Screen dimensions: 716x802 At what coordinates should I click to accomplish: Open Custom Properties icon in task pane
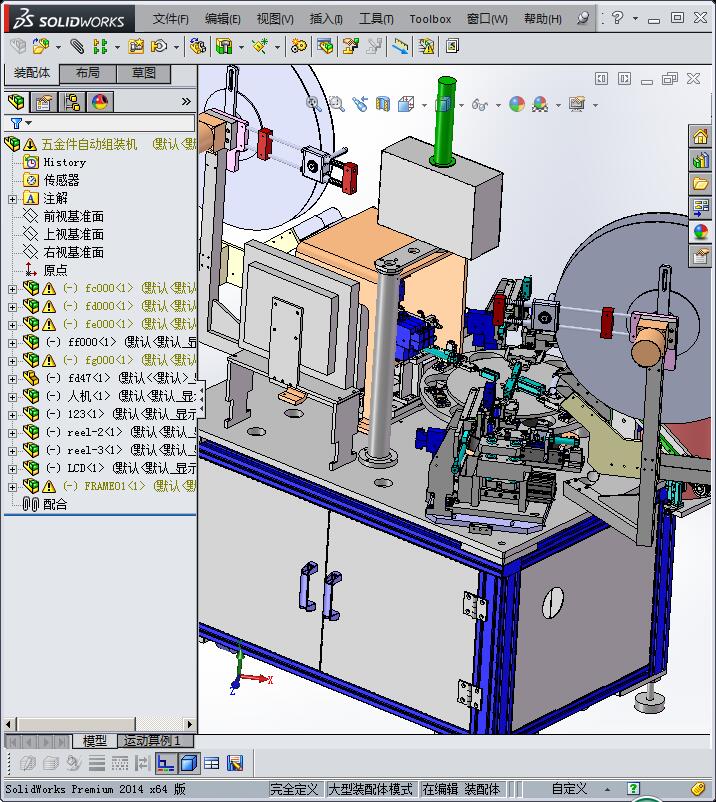pyautogui.click(x=701, y=255)
